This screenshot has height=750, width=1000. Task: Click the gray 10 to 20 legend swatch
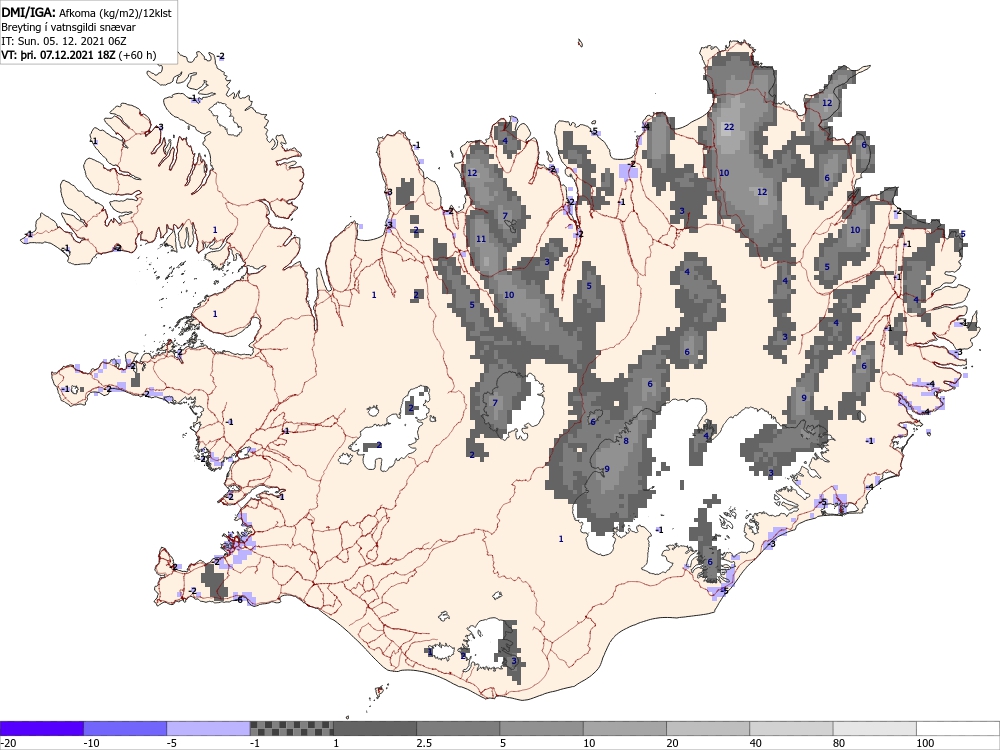[x=625, y=728]
